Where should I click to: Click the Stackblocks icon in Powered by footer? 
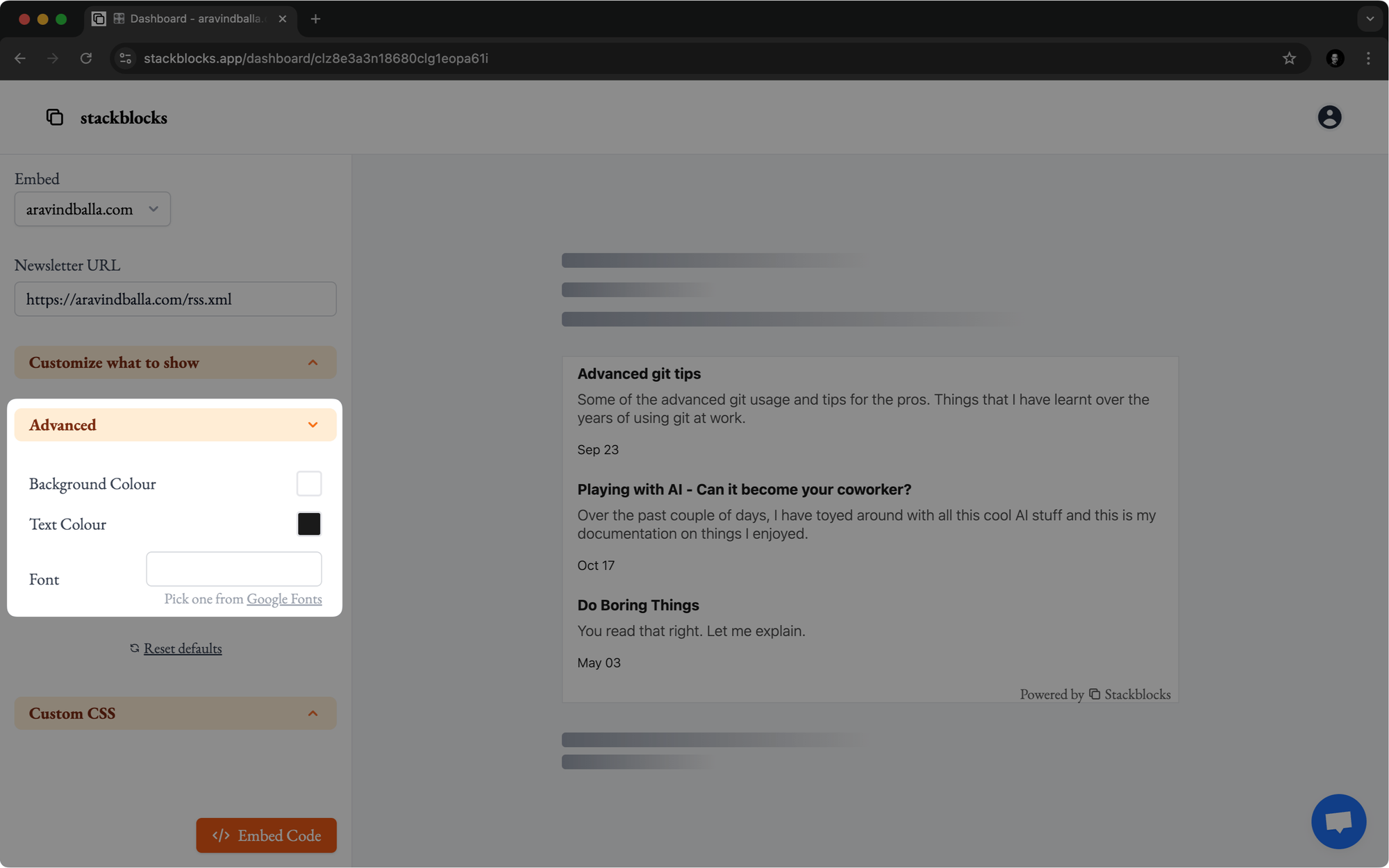pos(1095,694)
